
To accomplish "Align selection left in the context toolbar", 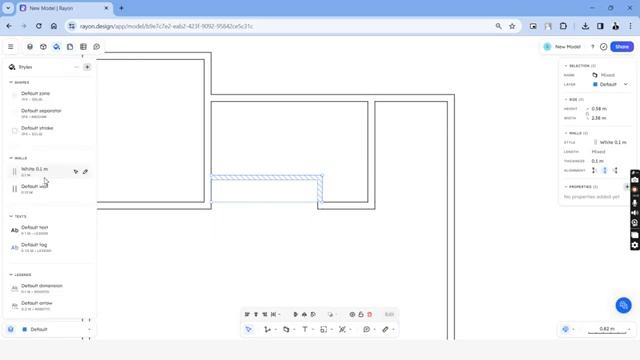I will click(247, 314).
